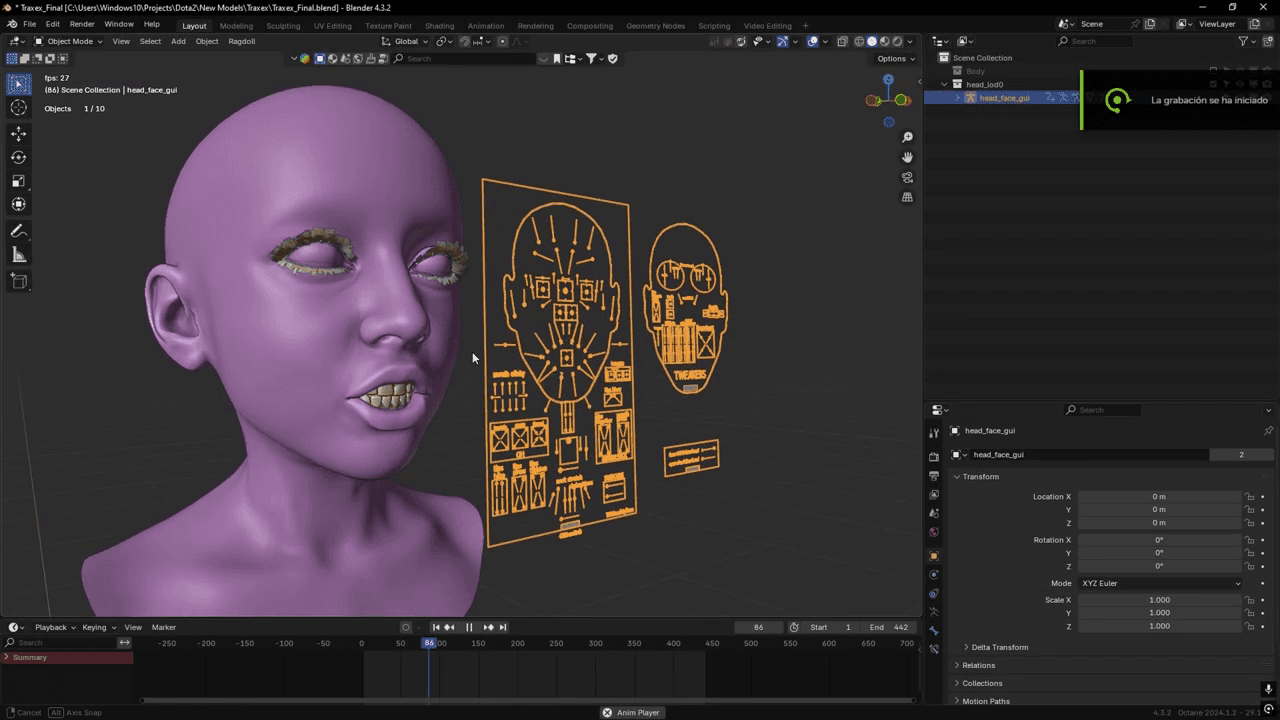Select the Add Cube tool
This screenshot has height=720, width=1280.
coord(18,282)
